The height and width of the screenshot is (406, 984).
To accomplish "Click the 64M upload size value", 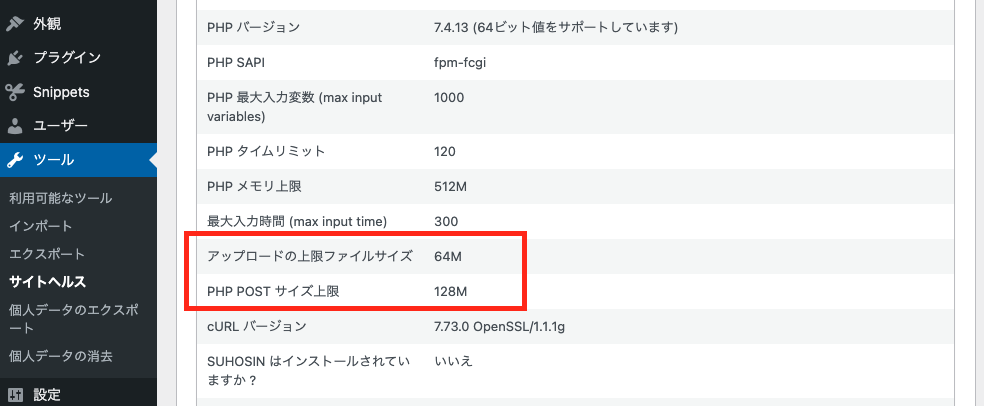I will [448, 257].
